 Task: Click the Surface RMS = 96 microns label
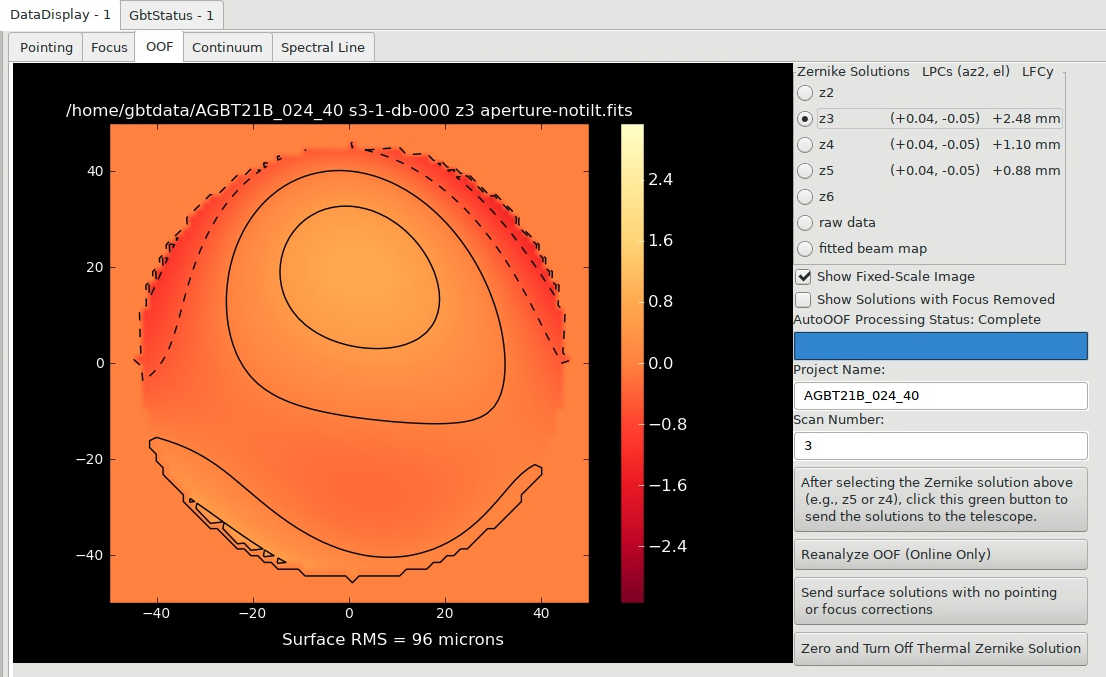pos(393,640)
